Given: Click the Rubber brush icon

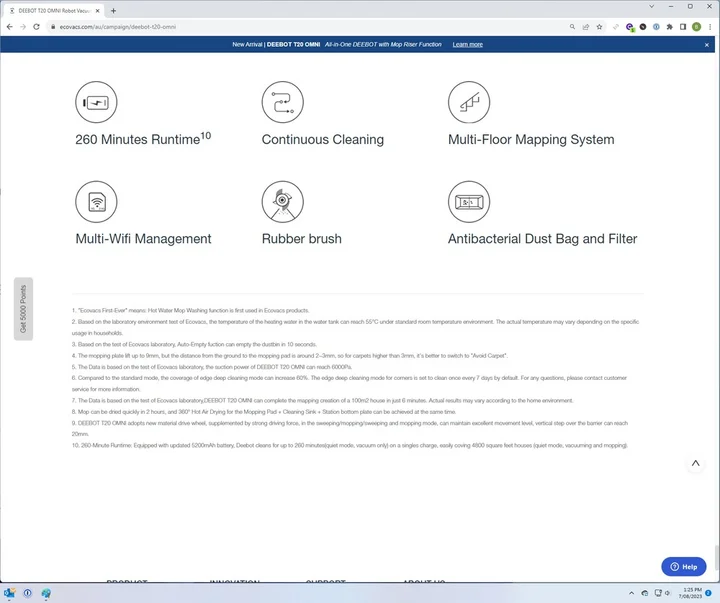Looking at the screenshot, I should (x=282, y=202).
